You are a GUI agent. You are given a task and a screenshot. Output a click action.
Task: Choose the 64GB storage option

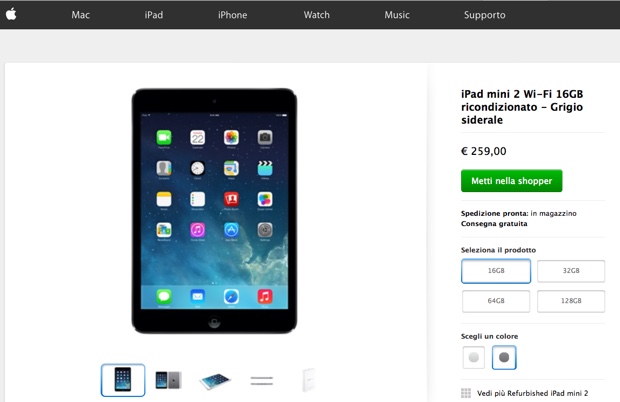[496, 301]
